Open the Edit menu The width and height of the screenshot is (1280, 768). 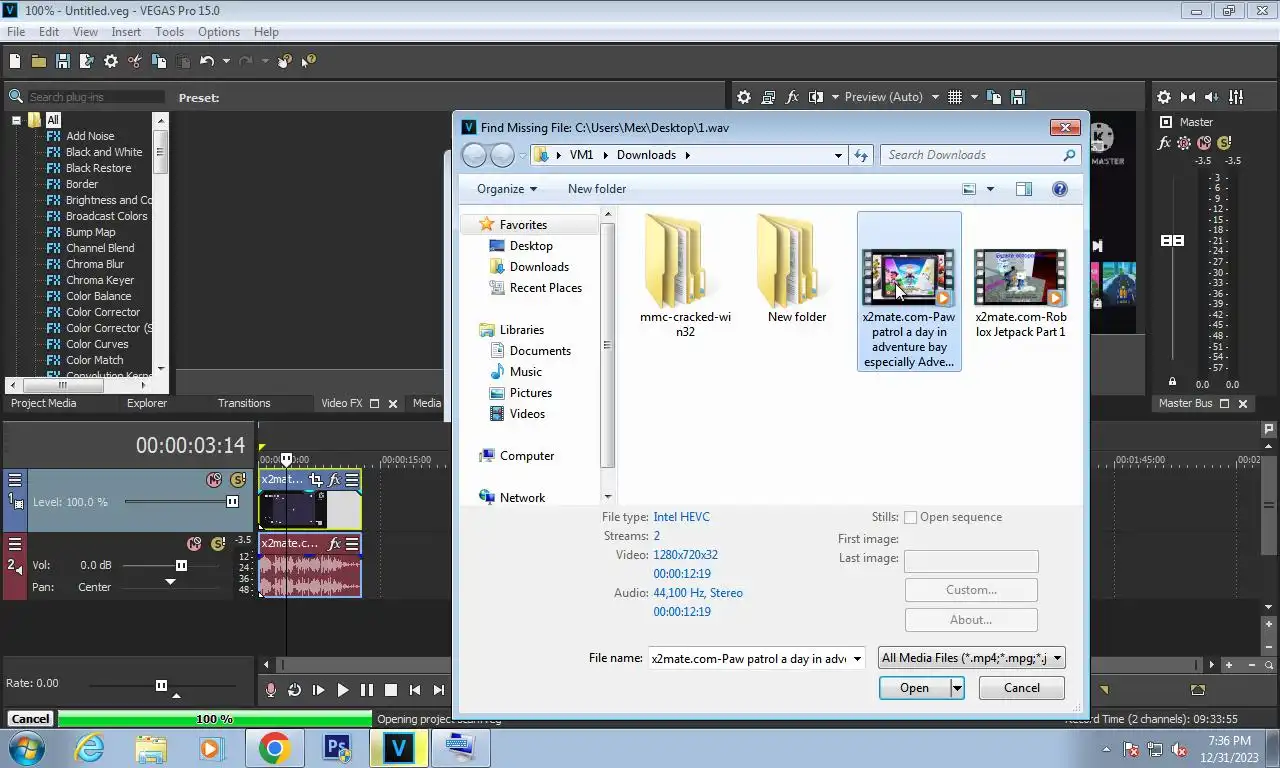49,32
